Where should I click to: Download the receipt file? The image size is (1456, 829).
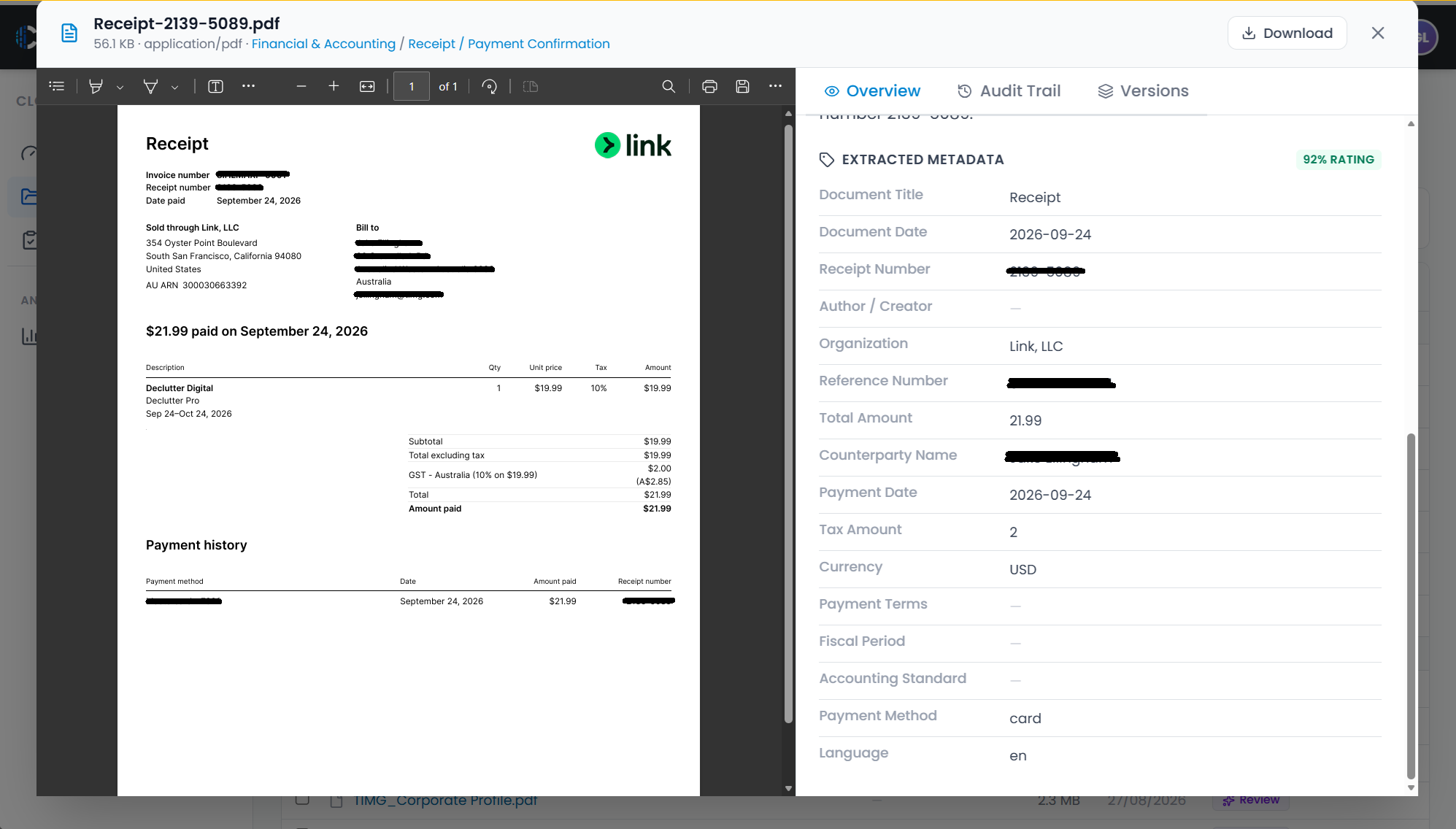click(x=1287, y=33)
